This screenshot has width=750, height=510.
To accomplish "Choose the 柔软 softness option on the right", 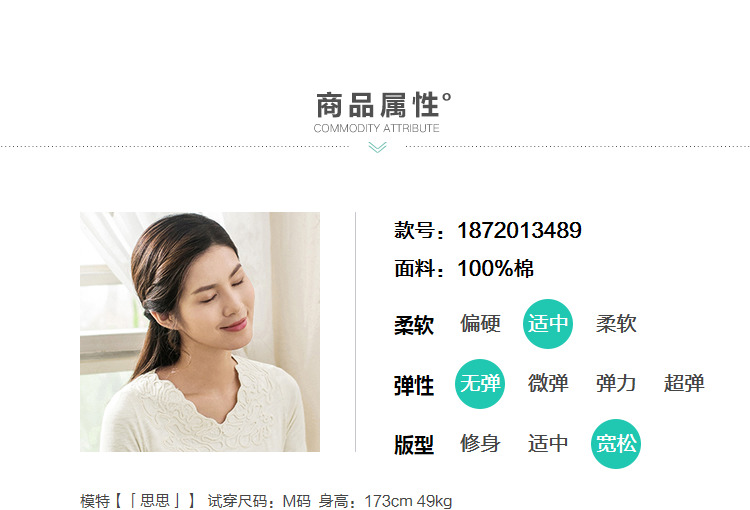I will click(x=616, y=324).
